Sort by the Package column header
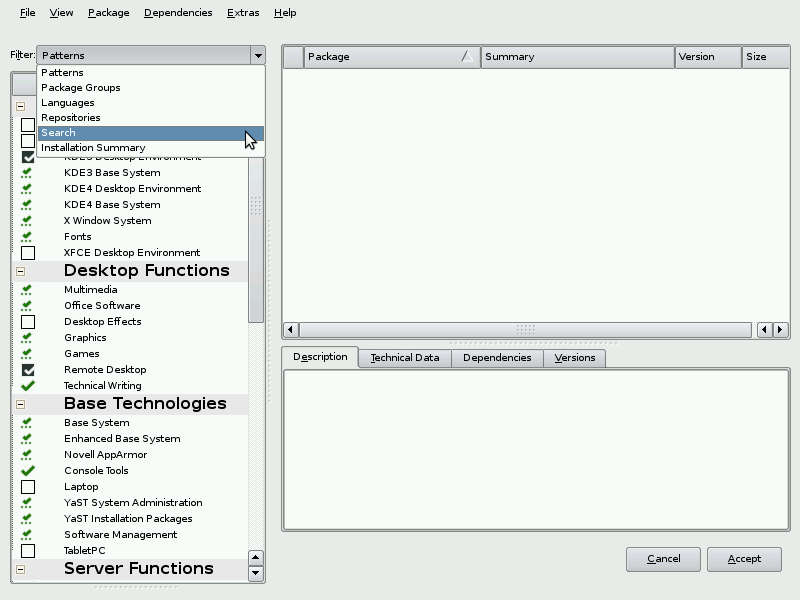The width and height of the screenshot is (800, 600). (392, 57)
